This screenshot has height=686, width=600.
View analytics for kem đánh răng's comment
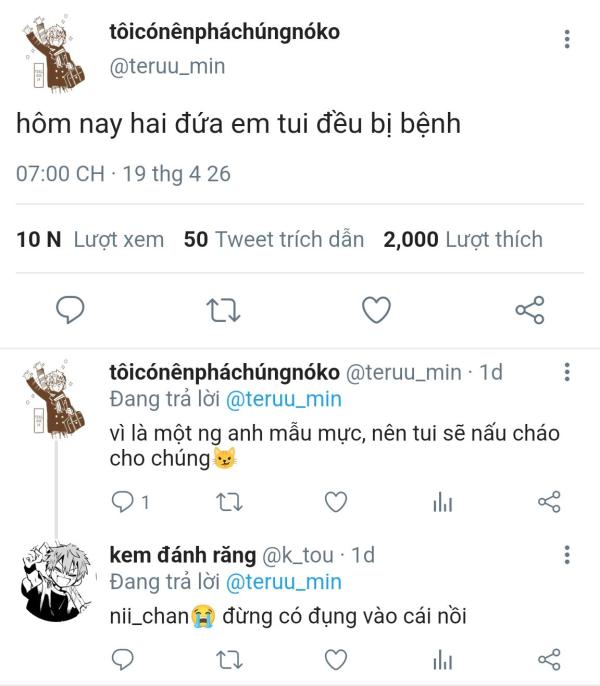(x=442, y=660)
